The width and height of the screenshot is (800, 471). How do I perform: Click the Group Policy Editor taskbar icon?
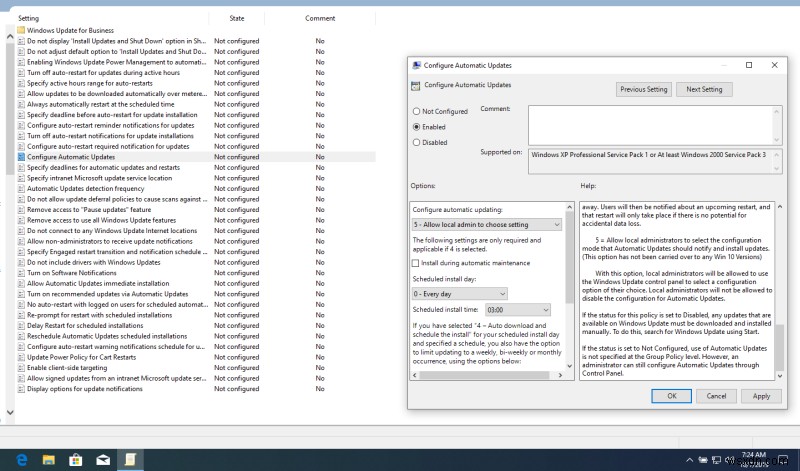130,460
